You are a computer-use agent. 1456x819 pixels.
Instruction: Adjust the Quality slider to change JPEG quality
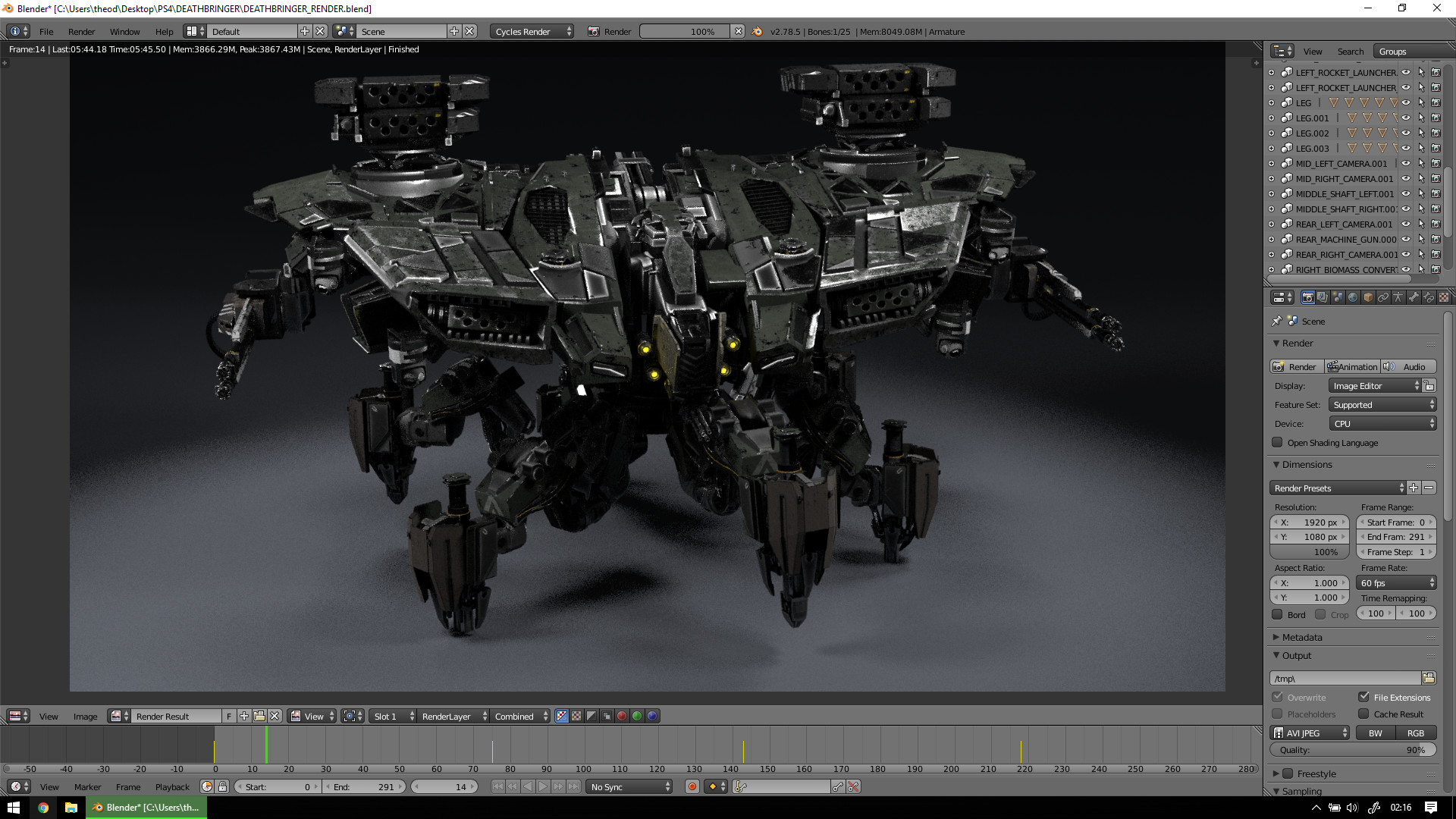coord(1353,749)
